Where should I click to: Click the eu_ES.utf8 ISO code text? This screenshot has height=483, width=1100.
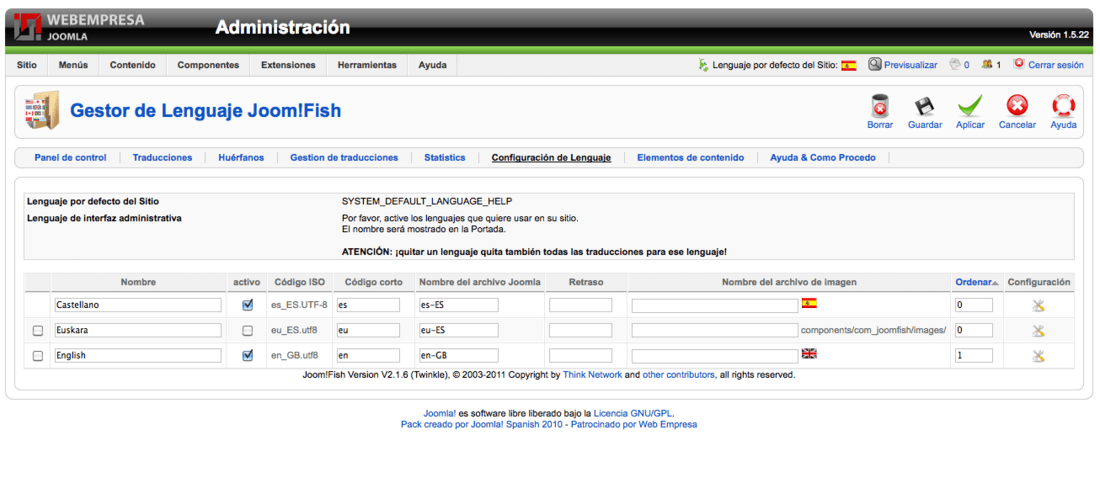tap(296, 331)
